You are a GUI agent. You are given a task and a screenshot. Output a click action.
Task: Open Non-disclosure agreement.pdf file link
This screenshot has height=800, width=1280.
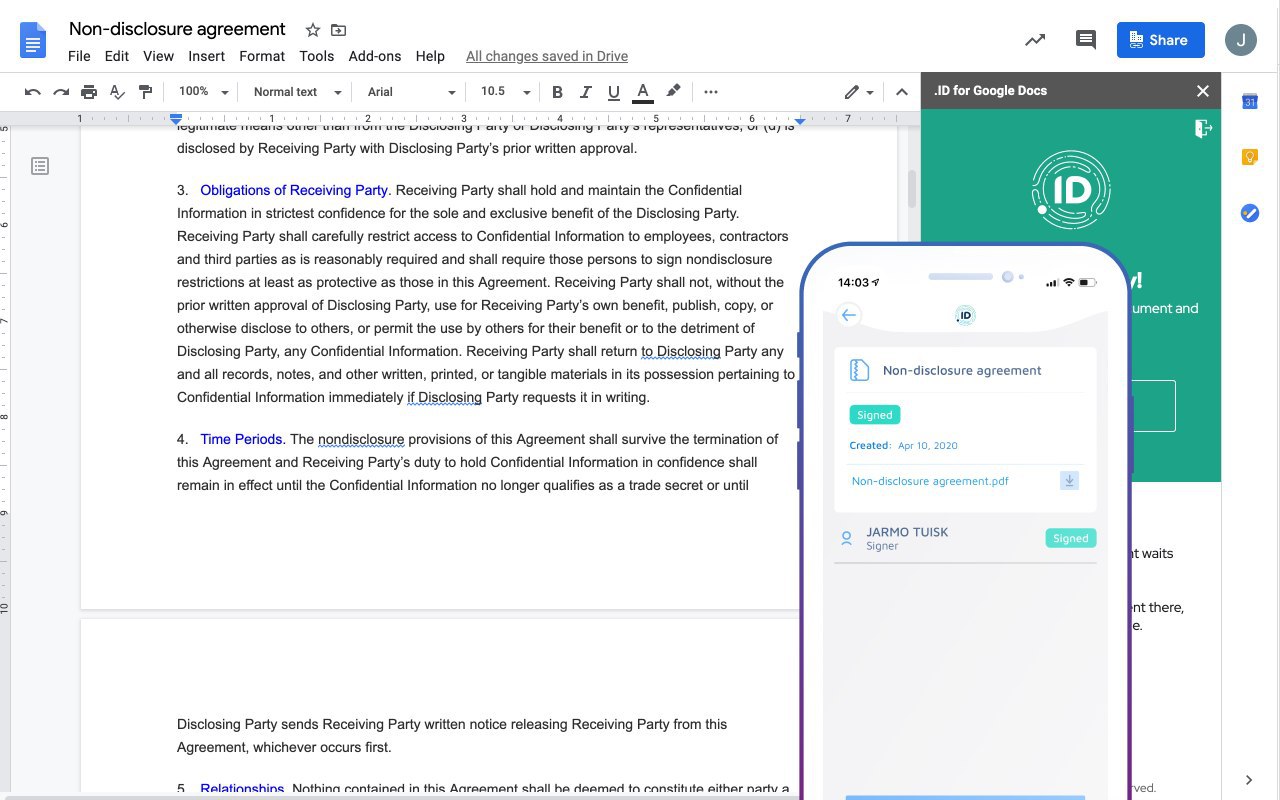(x=930, y=481)
